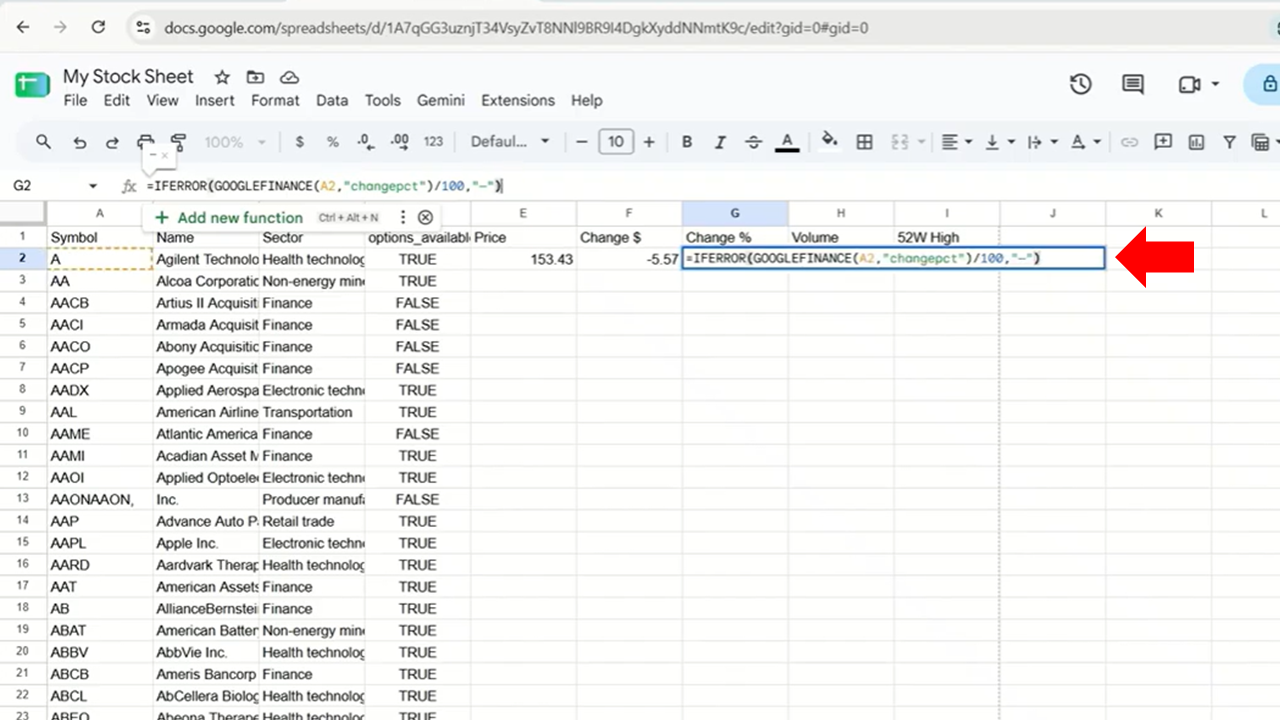Star the My Stock Sheet document
Viewport: 1280px width, 720px height.
pos(222,77)
